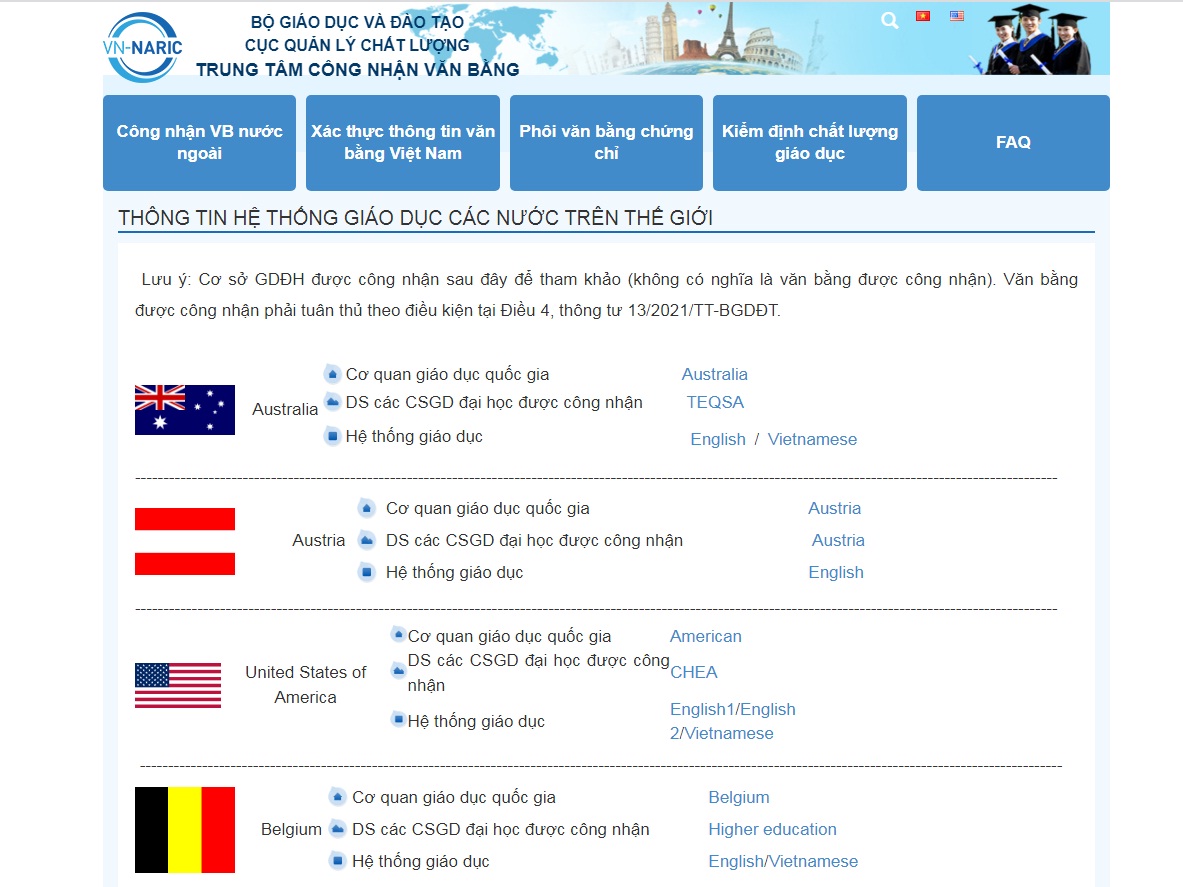Open the TEQSA link for Australia
The image size is (1183, 887).
(715, 402)
